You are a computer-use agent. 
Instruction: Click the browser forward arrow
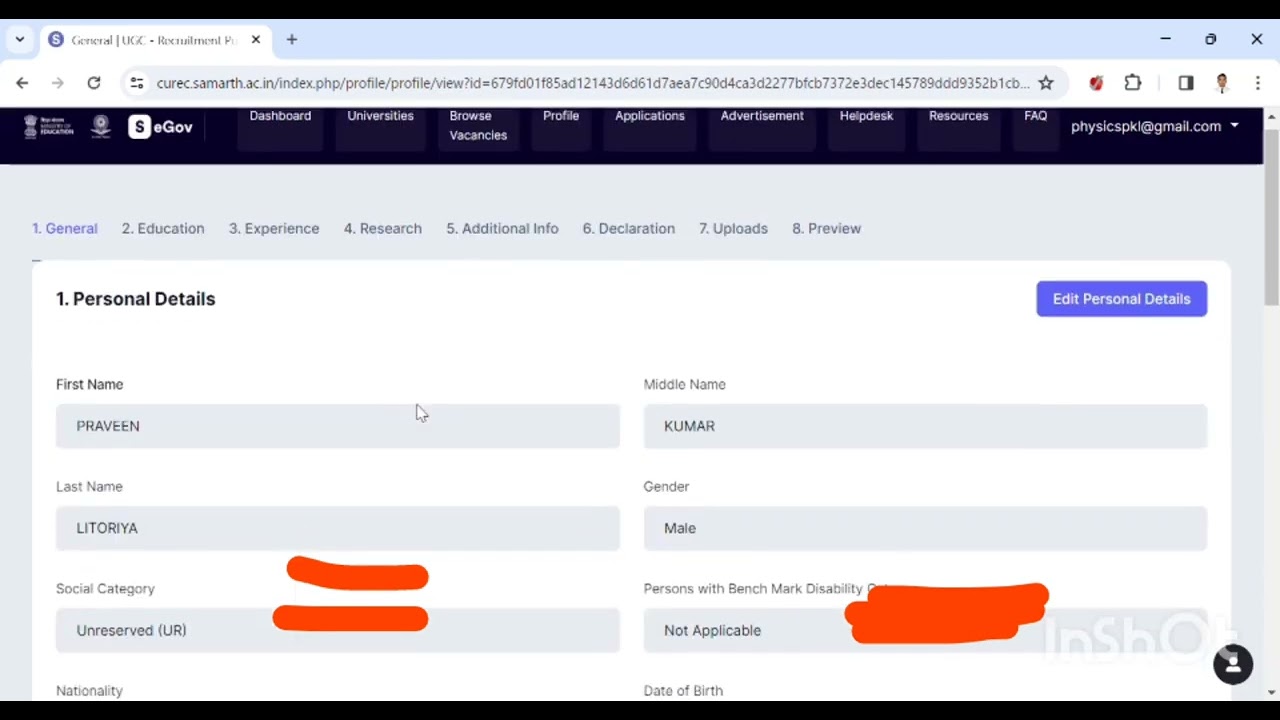(x=57, y=83)
